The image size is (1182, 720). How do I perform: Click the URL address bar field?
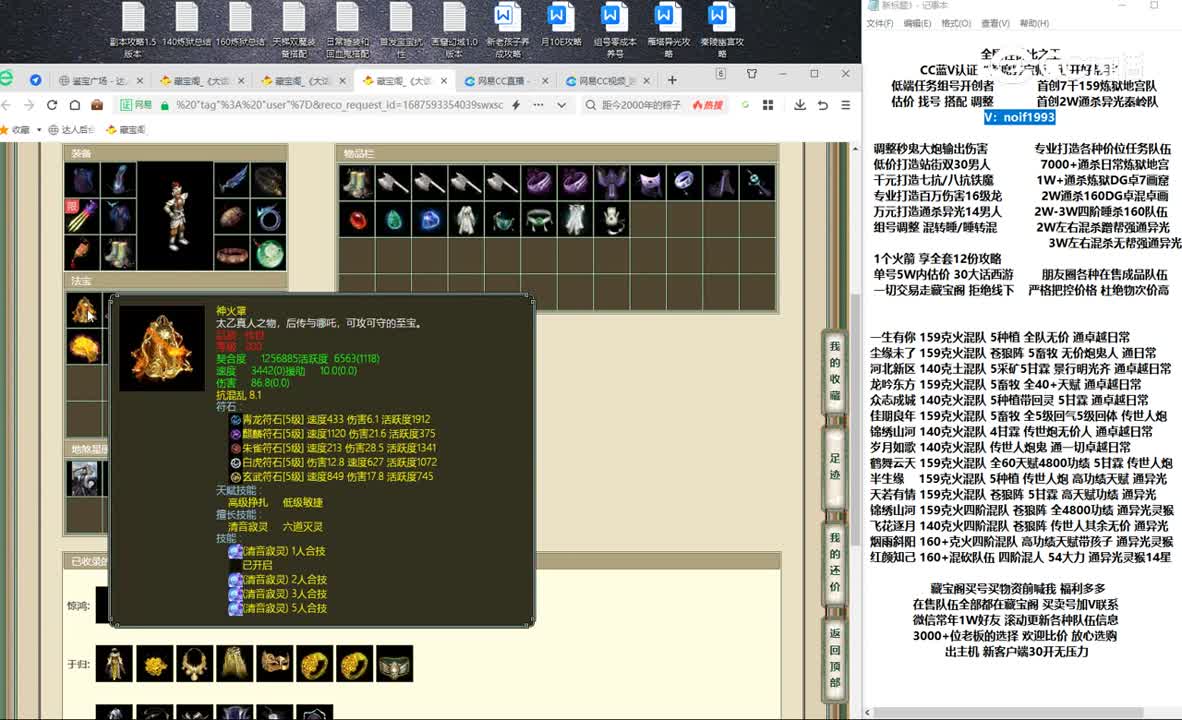pos(339,105)
